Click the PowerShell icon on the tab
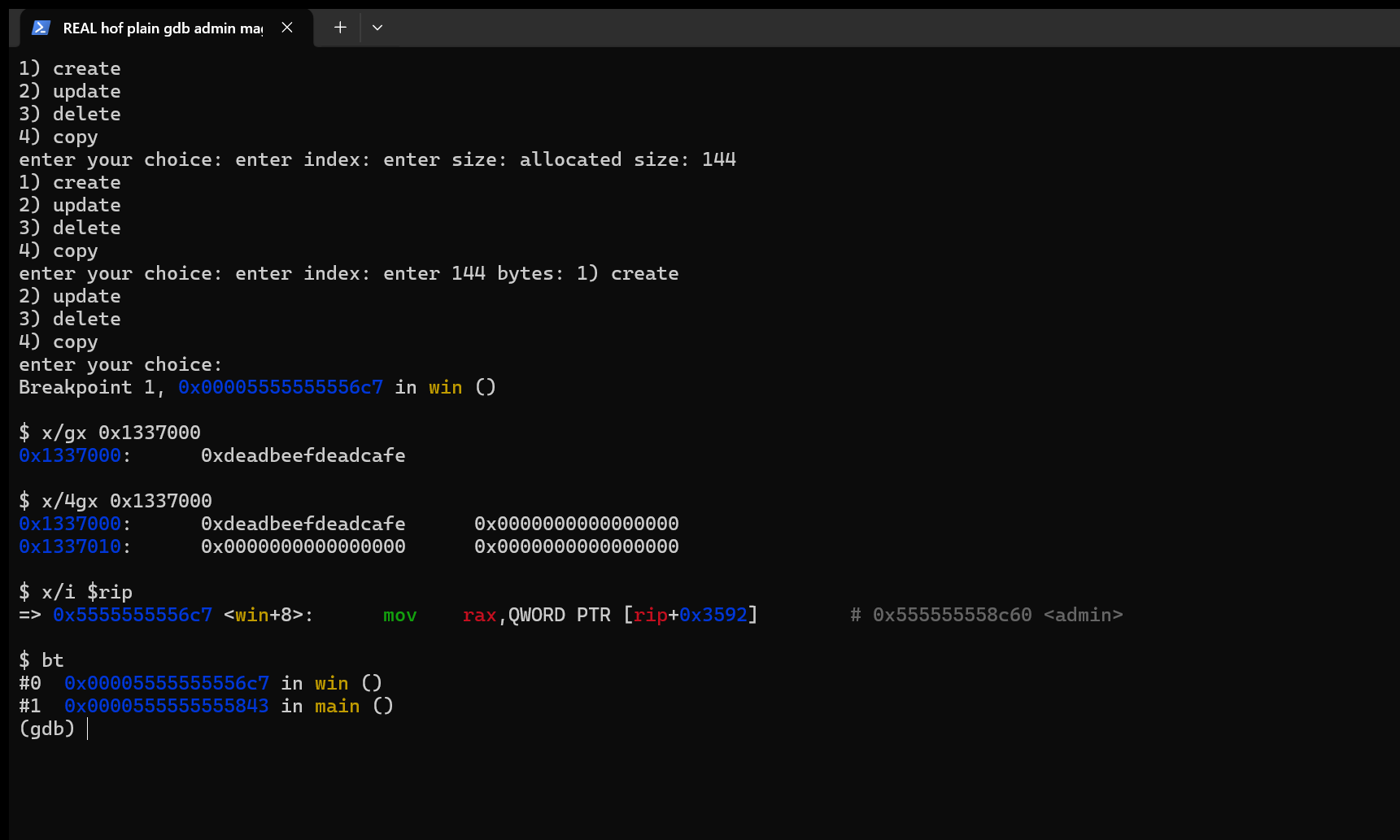The image size is (1400, 840). (41, 28)
